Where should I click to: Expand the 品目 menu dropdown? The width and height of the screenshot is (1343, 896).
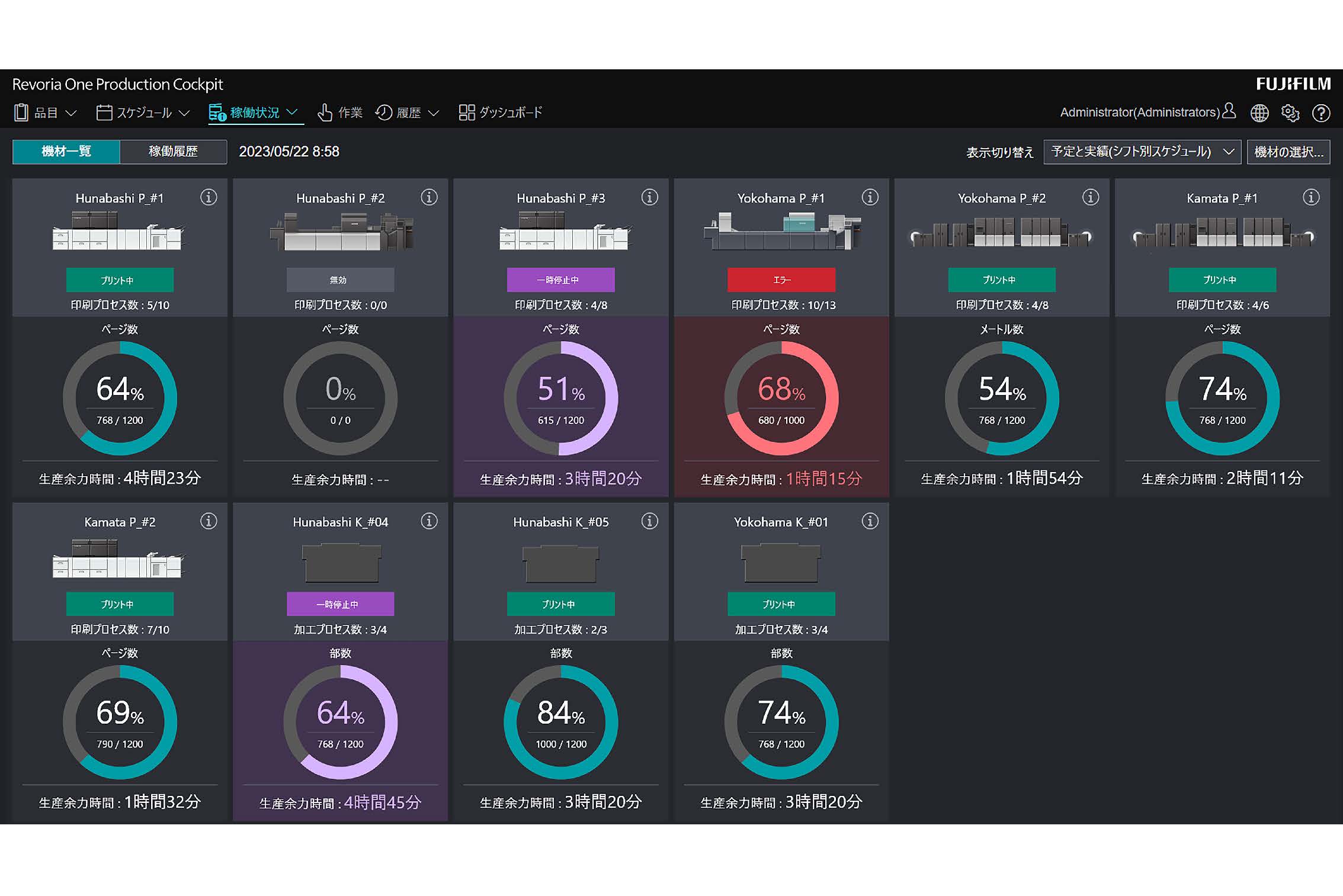pos(46,113)
